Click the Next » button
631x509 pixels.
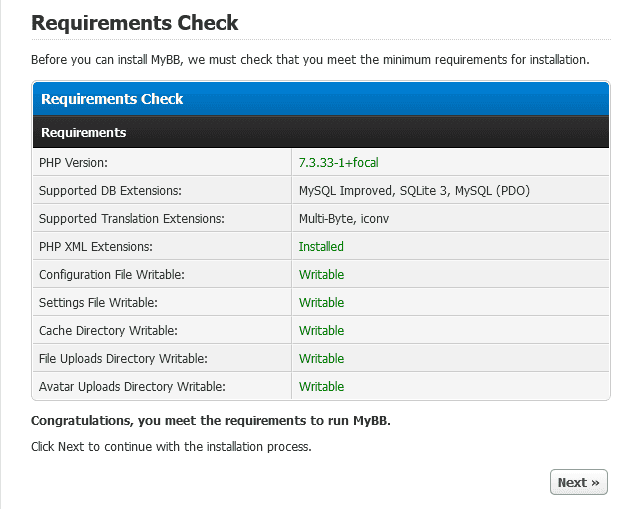pyautogui.click(x=578, y=482)
